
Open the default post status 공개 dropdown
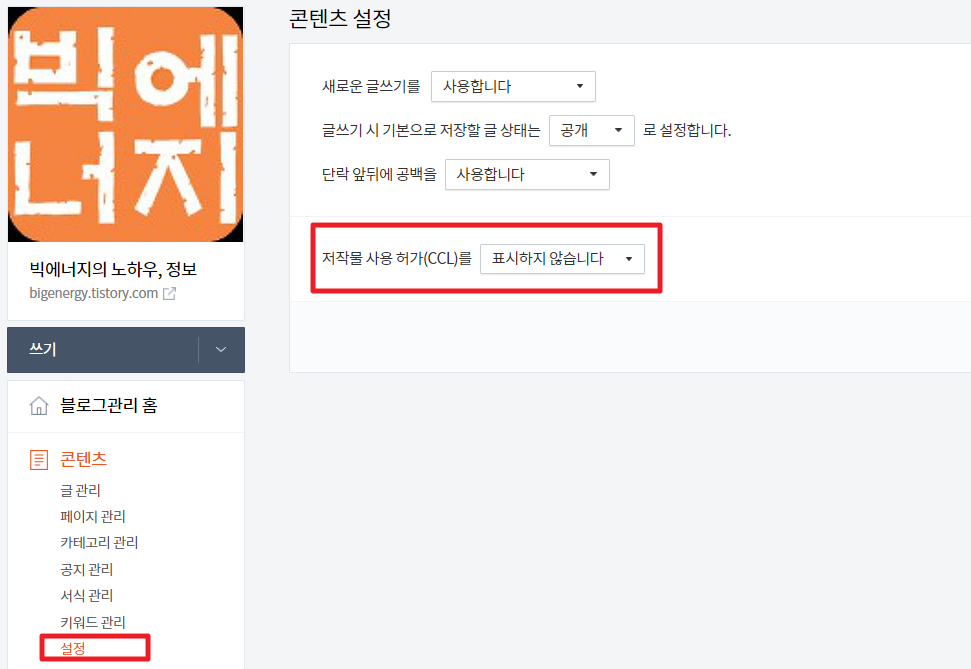pyautogui.click(x=591, y=130)
